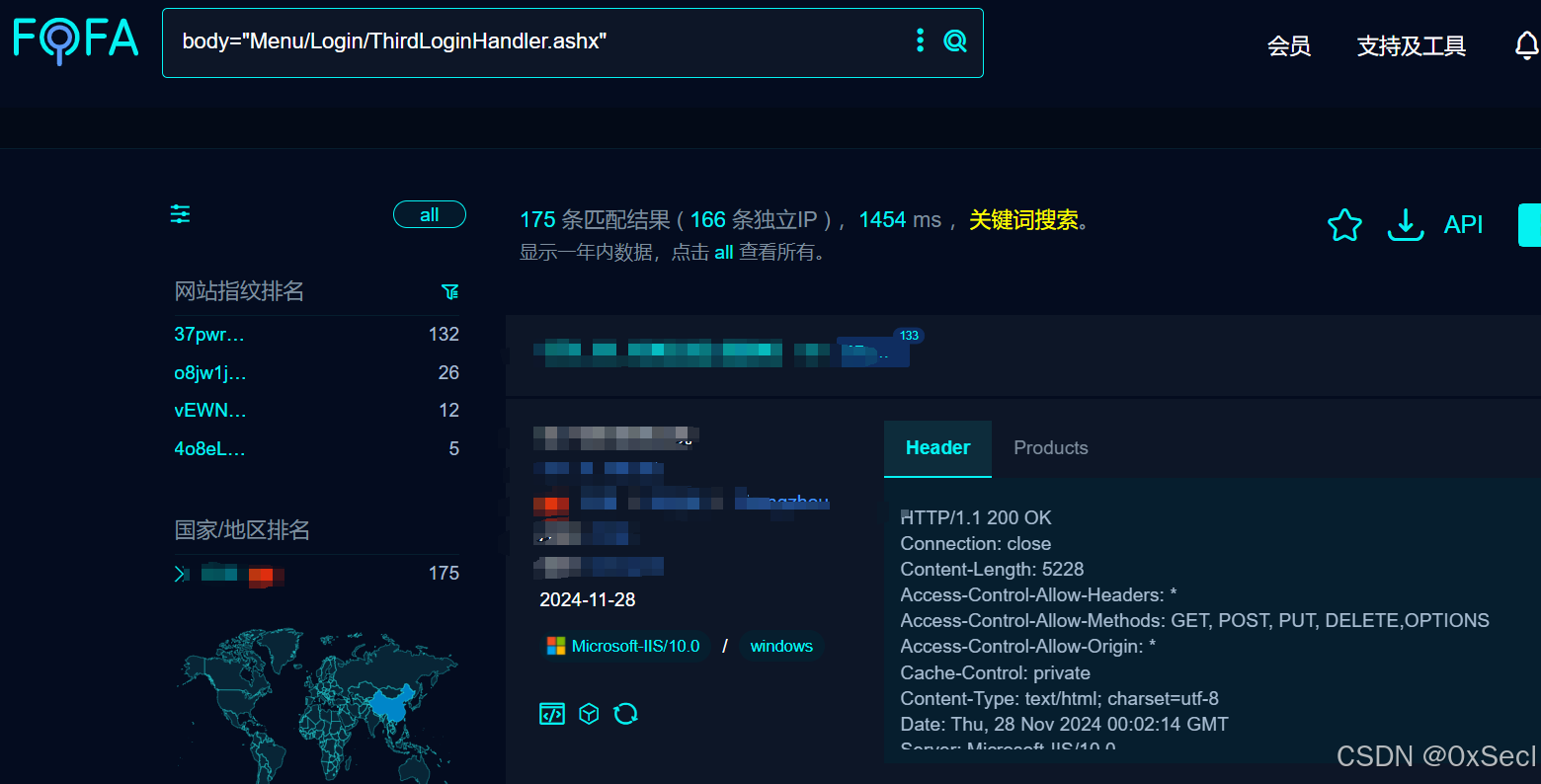The width and height of the screenshot is (1541, 784).
Task: Click the search magnifier icon in the search bar
Action: pyautogui.click(x=954, y=42)
